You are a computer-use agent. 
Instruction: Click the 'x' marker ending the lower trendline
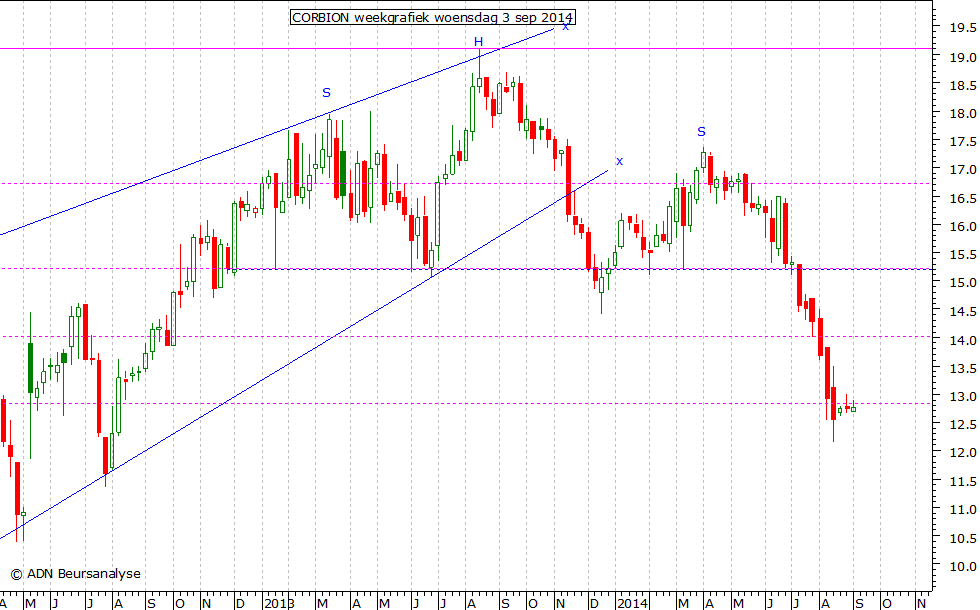click(x=619, y=161)
